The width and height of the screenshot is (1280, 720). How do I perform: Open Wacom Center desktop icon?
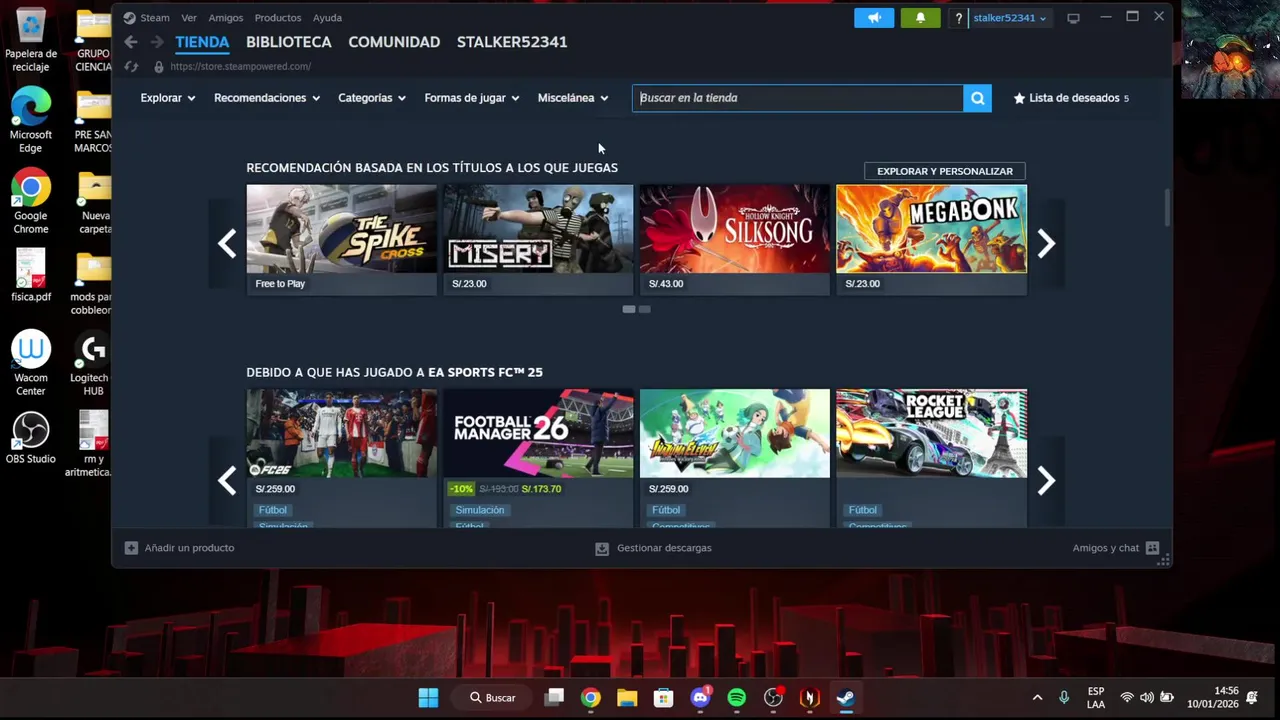pyautogui.click(x=31, y=363)
